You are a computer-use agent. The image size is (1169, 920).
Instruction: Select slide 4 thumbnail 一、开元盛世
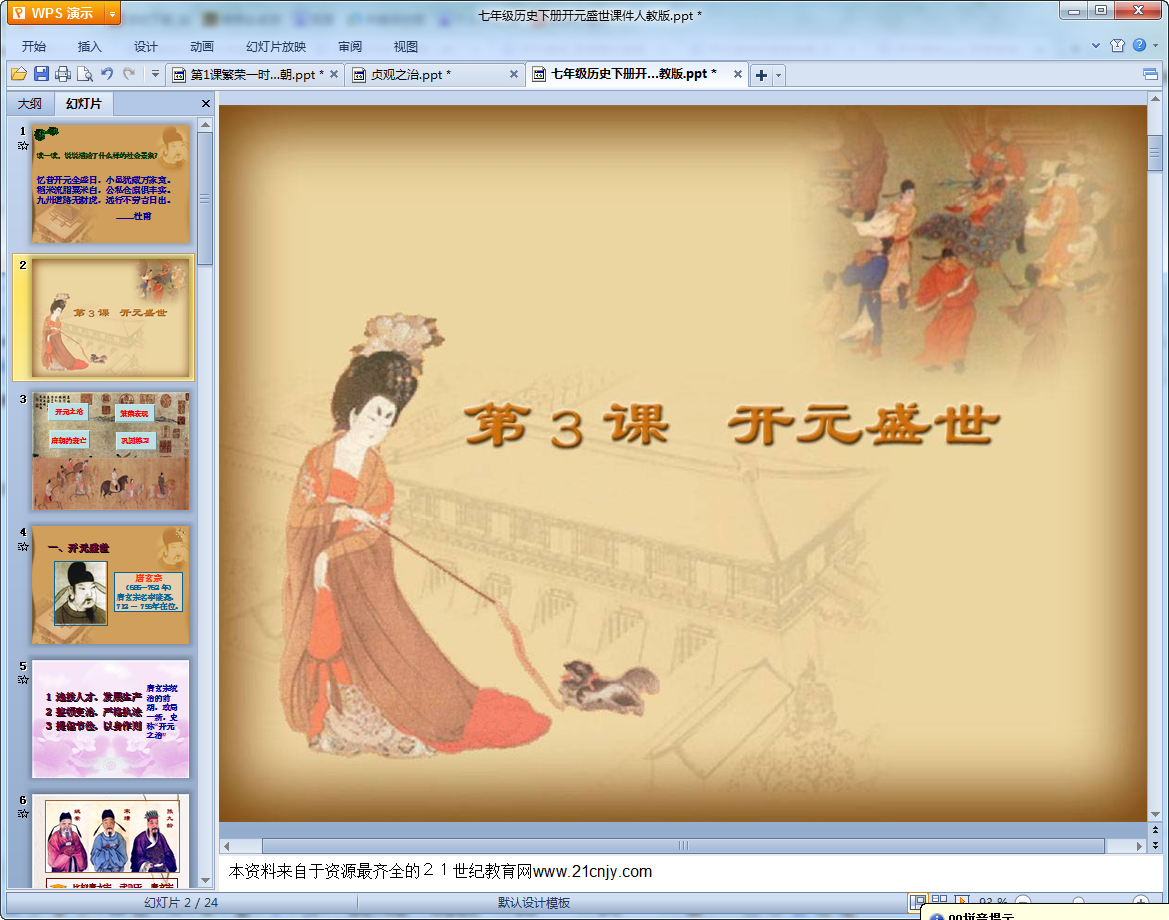[x=110, y=585]
